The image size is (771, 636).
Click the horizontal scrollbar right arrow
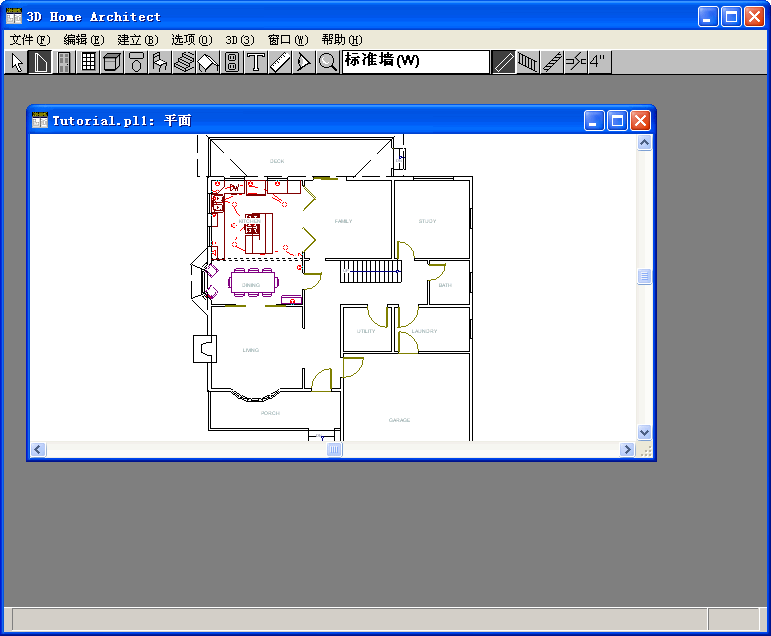(x=627, y=450)
